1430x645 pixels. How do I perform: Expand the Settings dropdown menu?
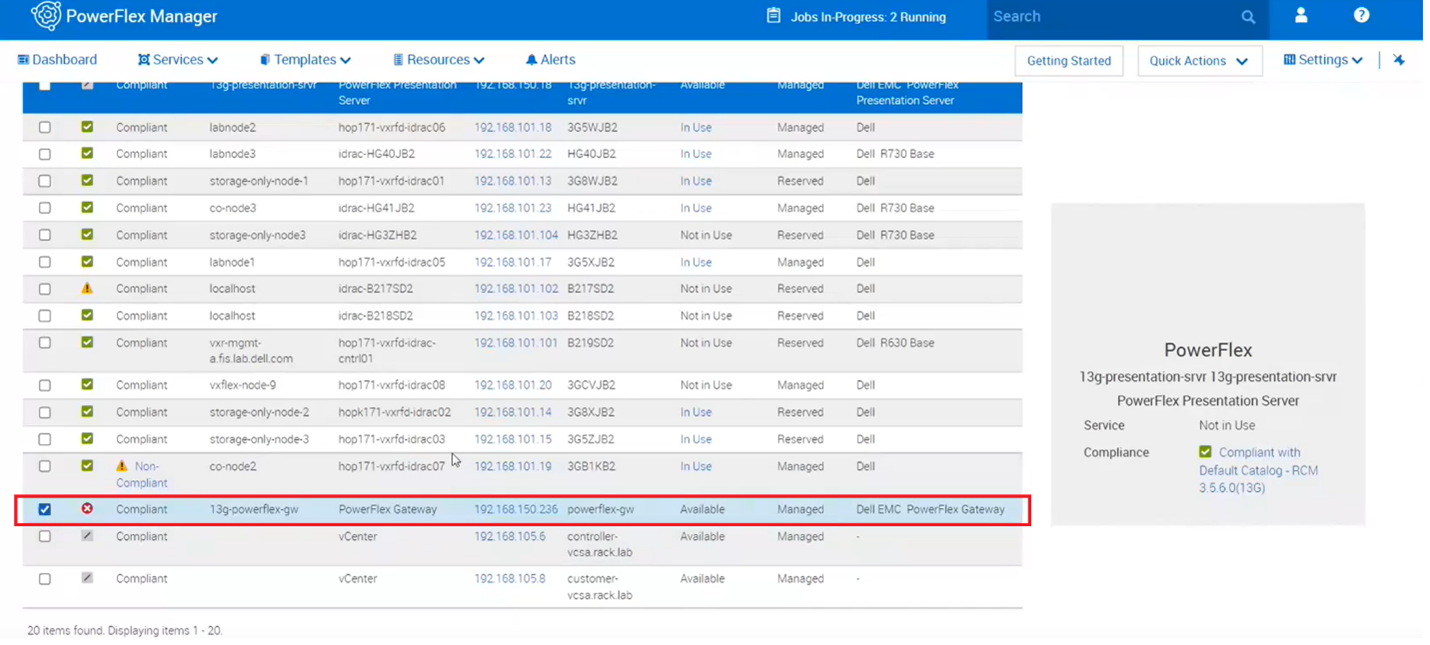tap(1322, 60)
